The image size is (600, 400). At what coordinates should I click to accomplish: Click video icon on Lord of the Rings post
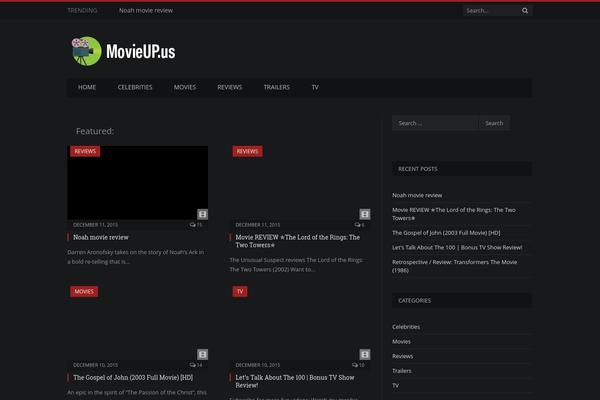365,214
